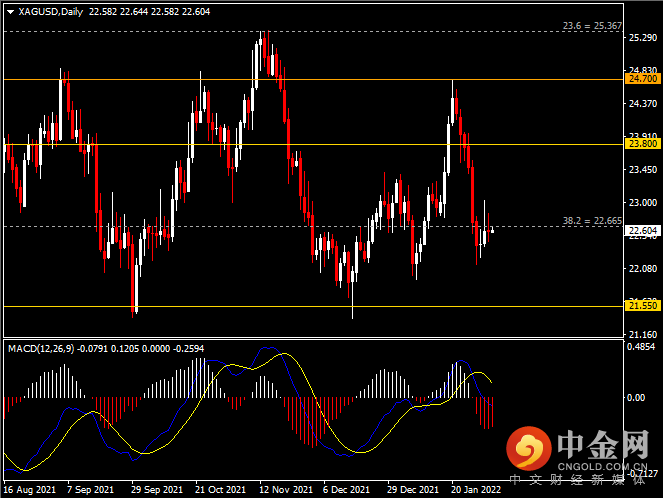
Task: Select the 24.700 orange price label
Action: coord(643,79)
